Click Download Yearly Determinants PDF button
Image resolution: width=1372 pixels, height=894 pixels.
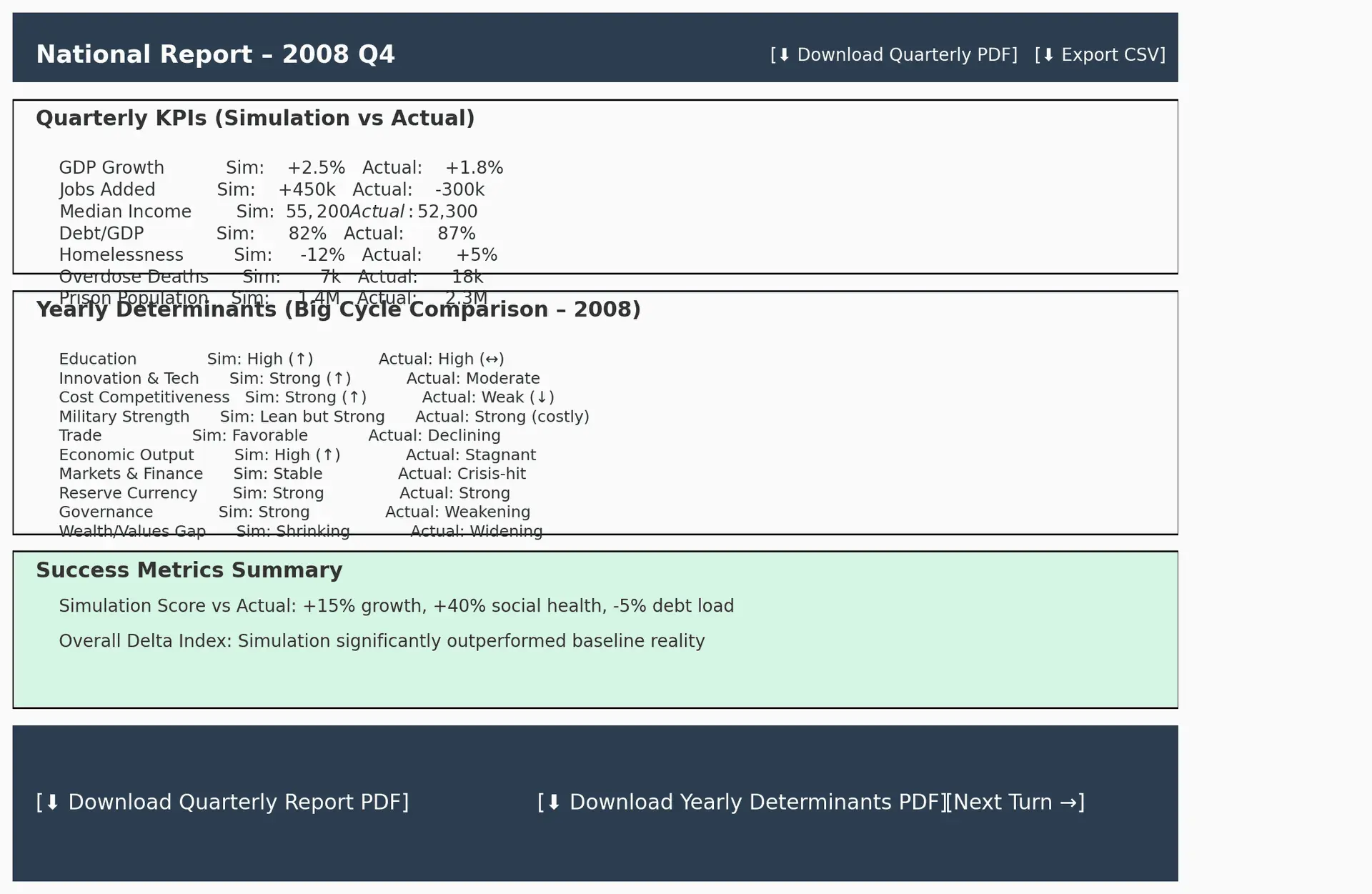coord(742,803)
